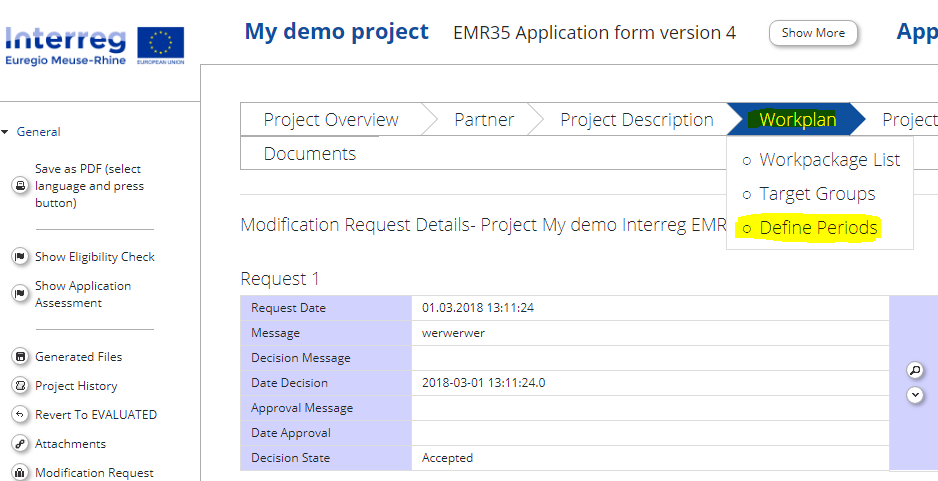Select the highlighted Define Periods entry

click(x=818, y=228)
